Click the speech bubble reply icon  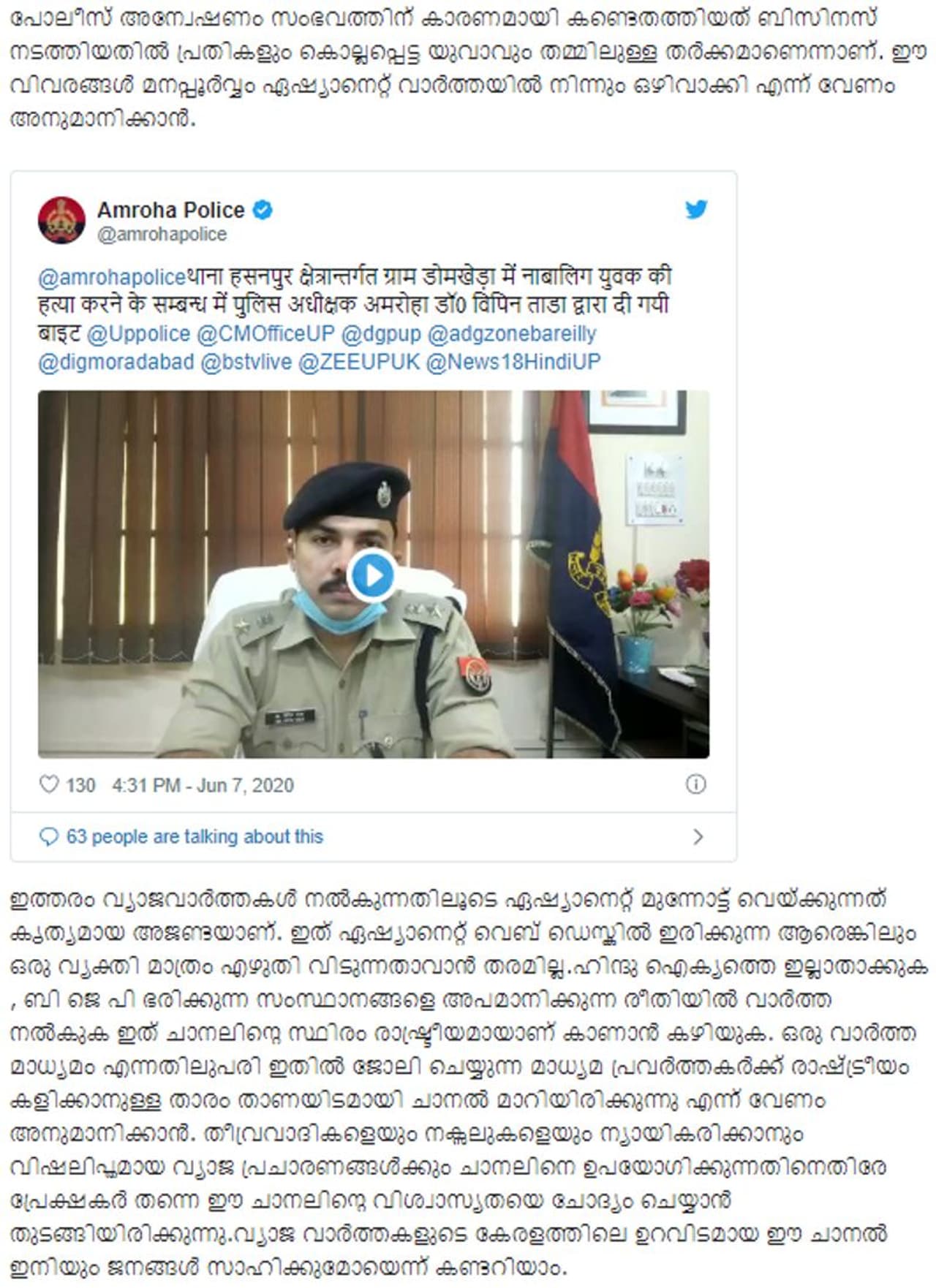click(x=48, y=836)
